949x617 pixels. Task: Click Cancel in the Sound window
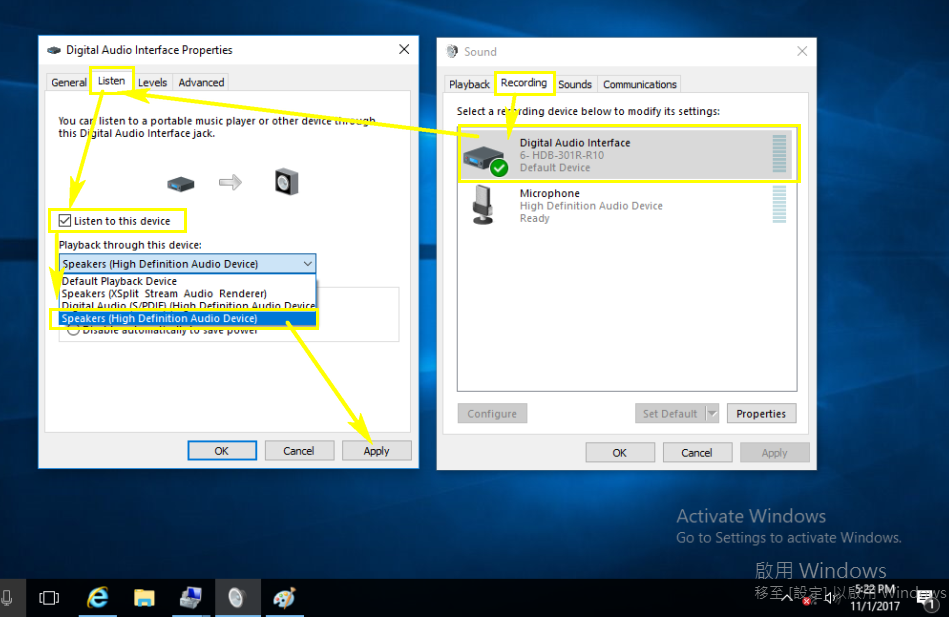pyautogui.click(x=697, y=452)
